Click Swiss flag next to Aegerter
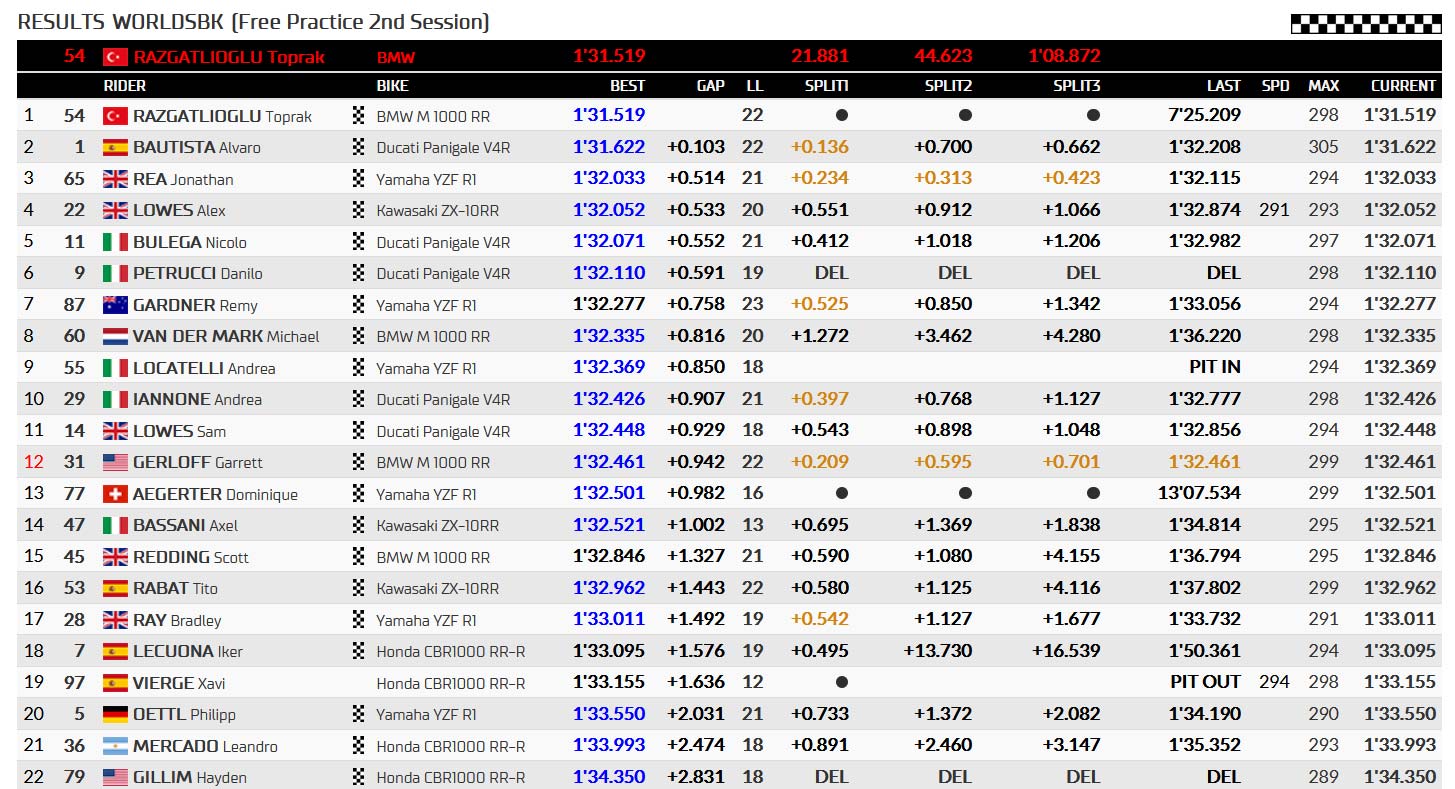Viewport: 1455px width, 789px height. pos(115,494)
